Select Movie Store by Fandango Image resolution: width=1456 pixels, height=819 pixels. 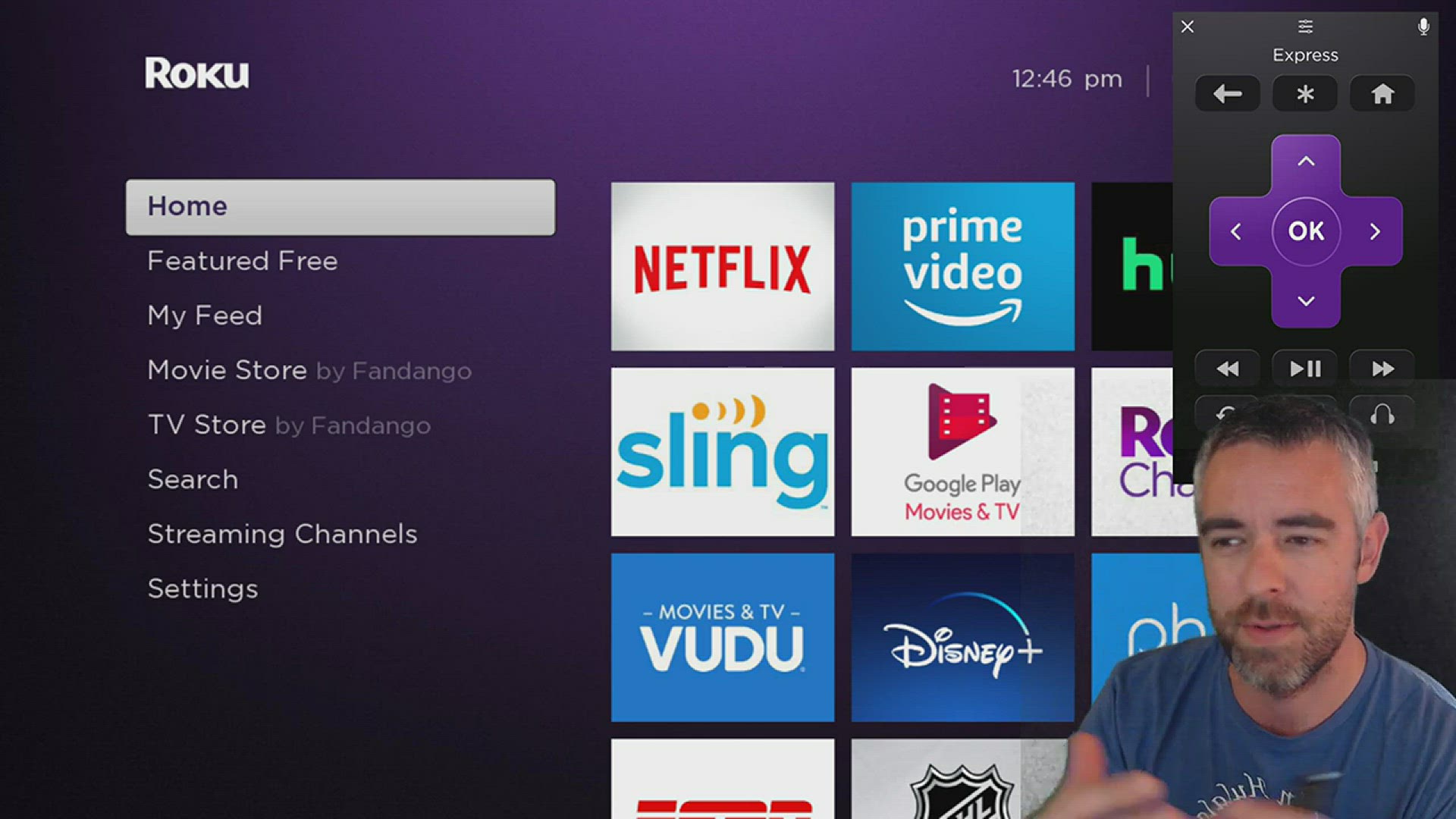pos(310,369)
